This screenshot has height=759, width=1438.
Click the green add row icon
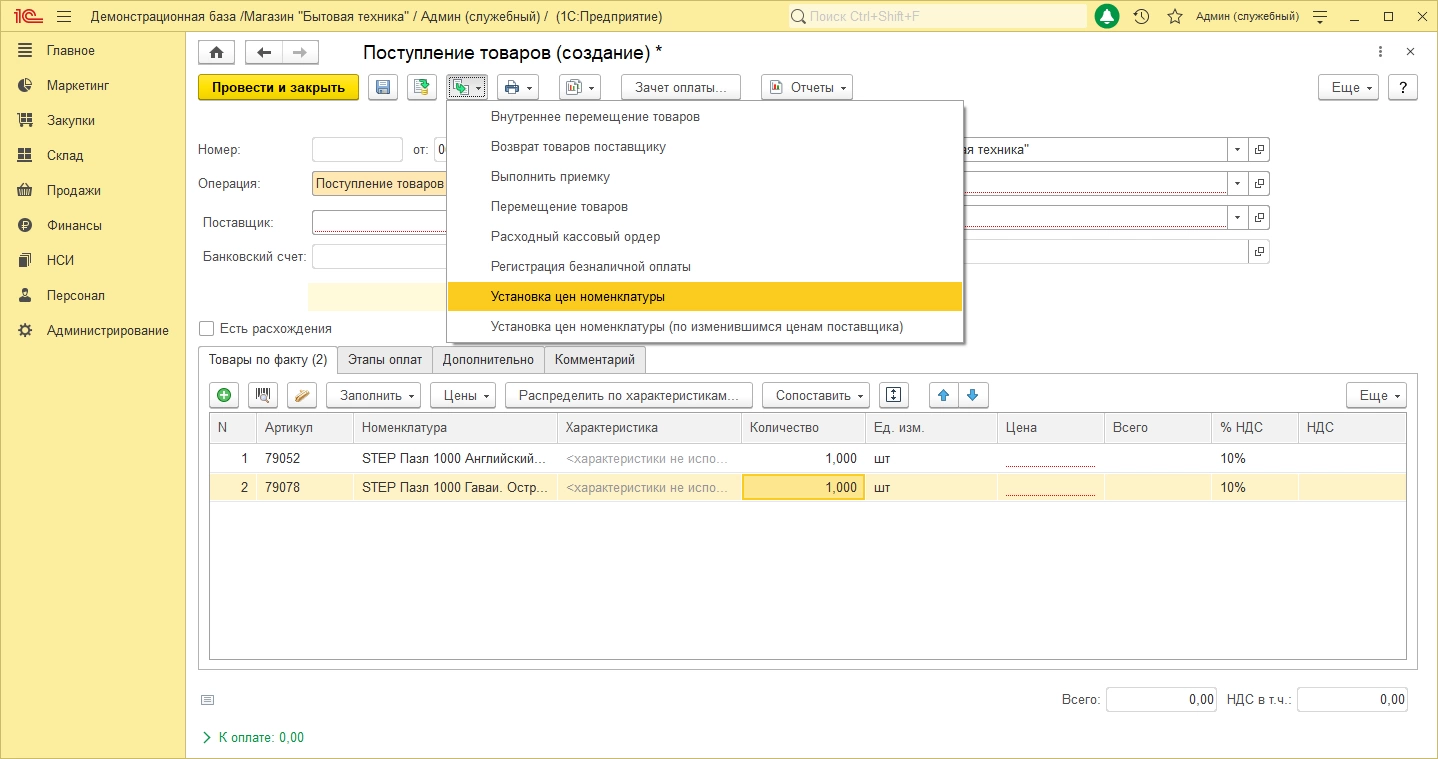[x=224, y=396]
